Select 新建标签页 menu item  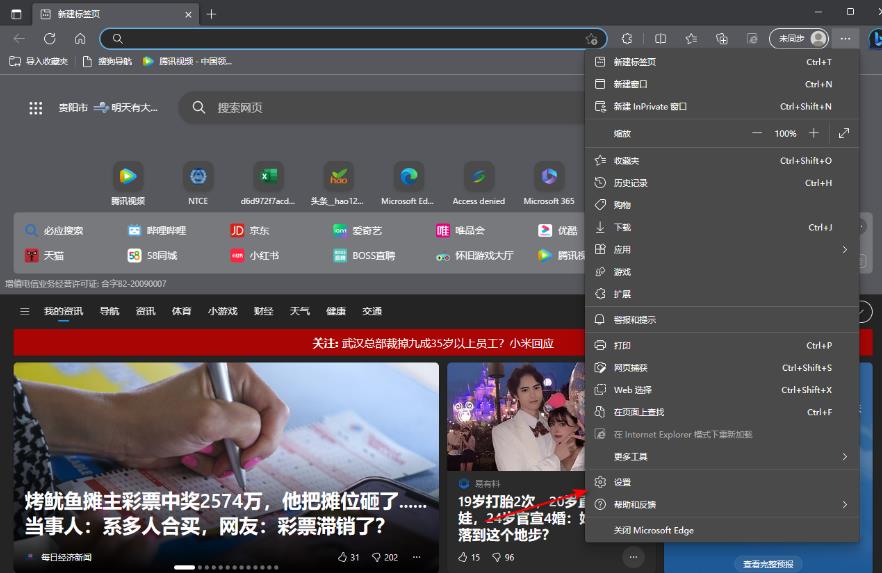click(722, 62)
